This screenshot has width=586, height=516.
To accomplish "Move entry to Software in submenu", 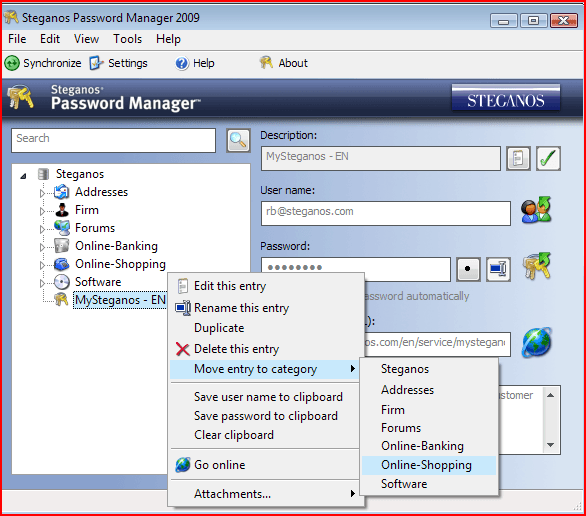I will pyautogui.click(x=429, y=484).
